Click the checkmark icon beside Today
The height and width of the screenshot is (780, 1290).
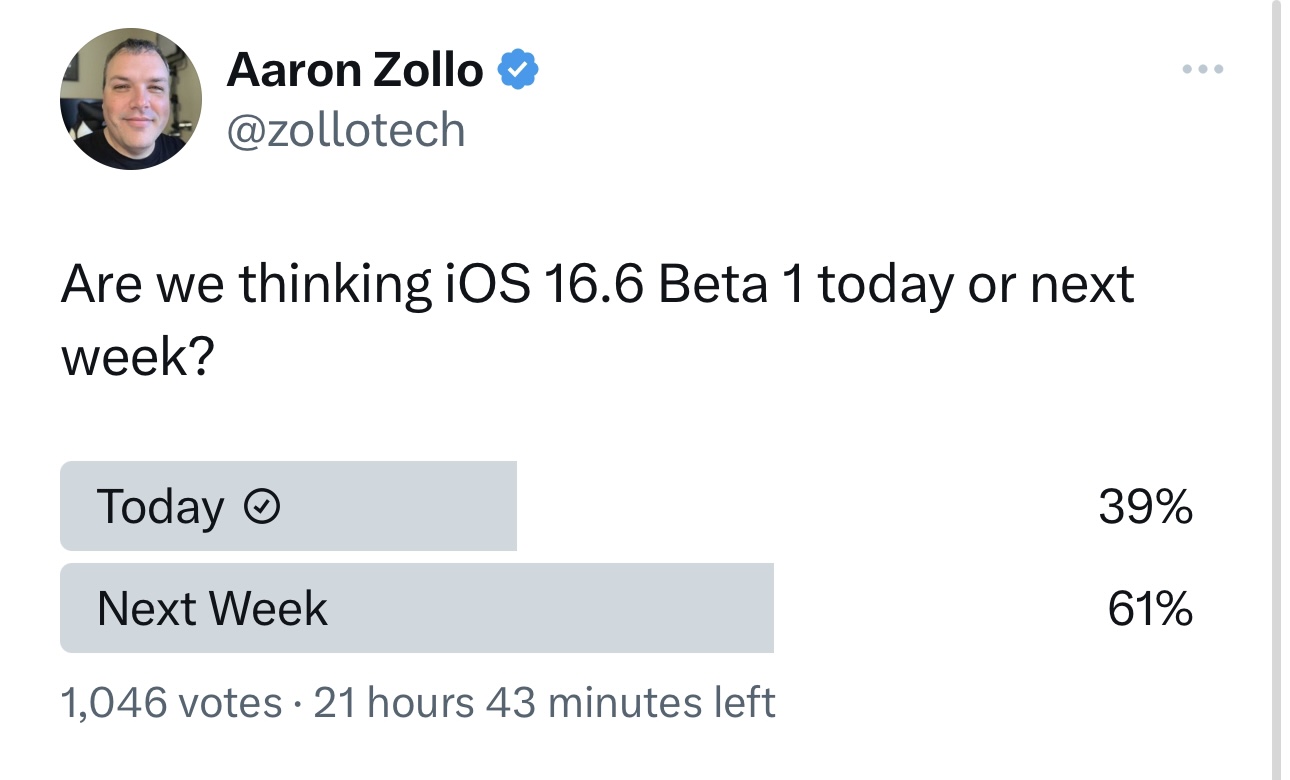pyautogui.click(x=262, y=508)
